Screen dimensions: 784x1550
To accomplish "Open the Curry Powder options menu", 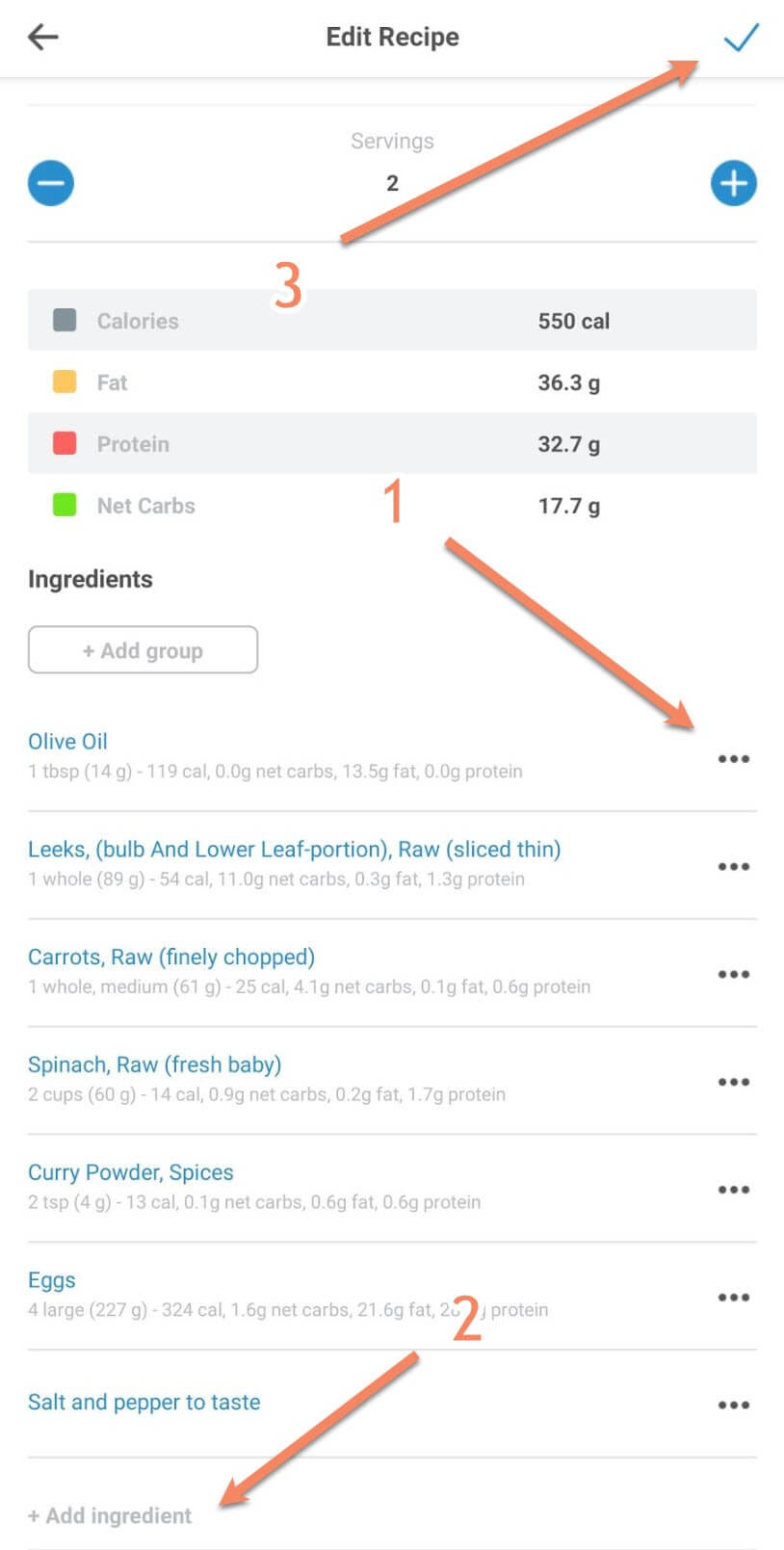I will coord(733,1191).
